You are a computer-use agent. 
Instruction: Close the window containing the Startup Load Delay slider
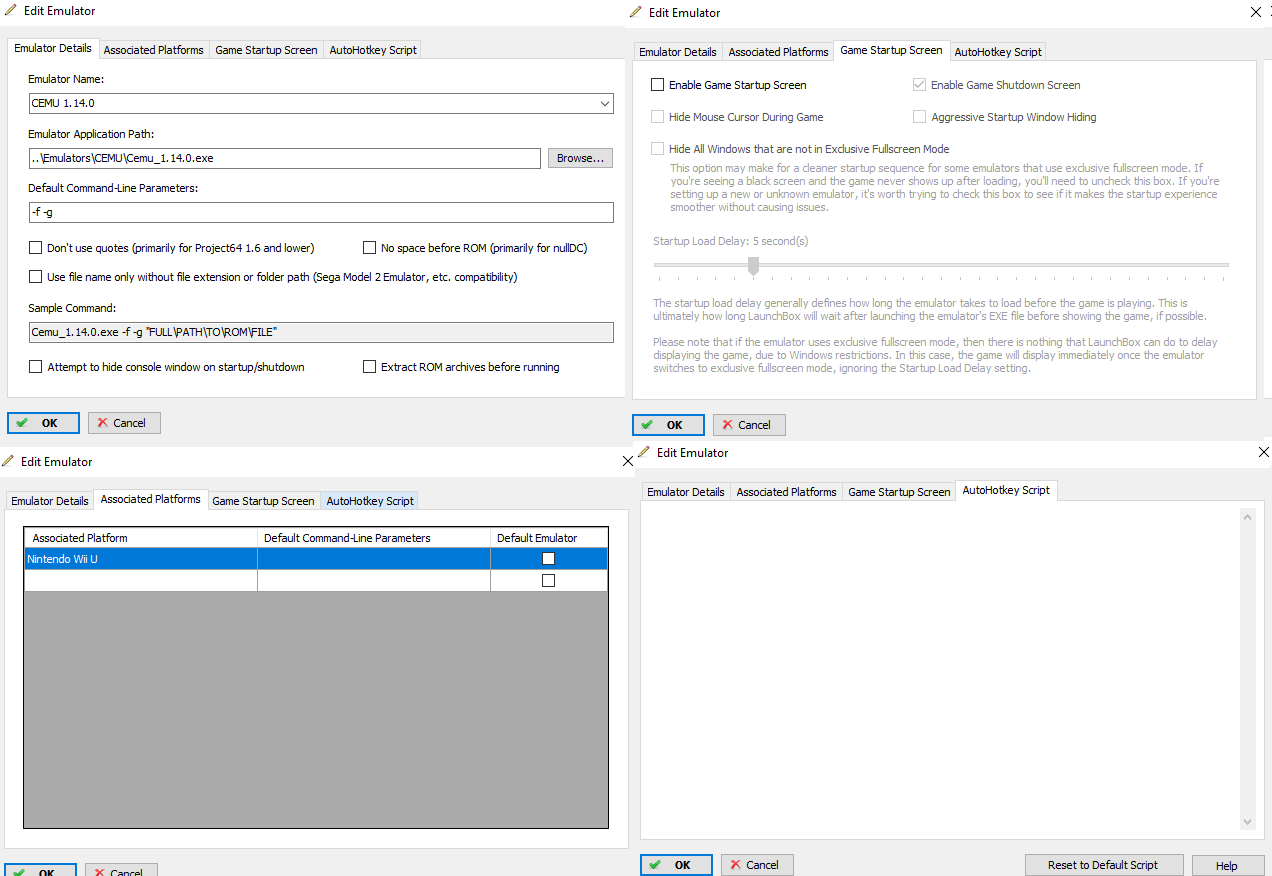(x=1257, y=12)
